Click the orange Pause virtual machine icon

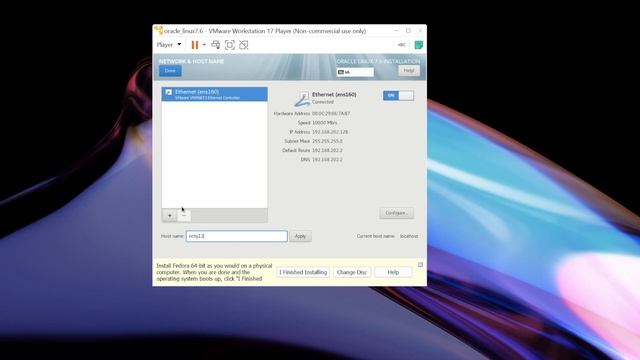tap(195, 45)
